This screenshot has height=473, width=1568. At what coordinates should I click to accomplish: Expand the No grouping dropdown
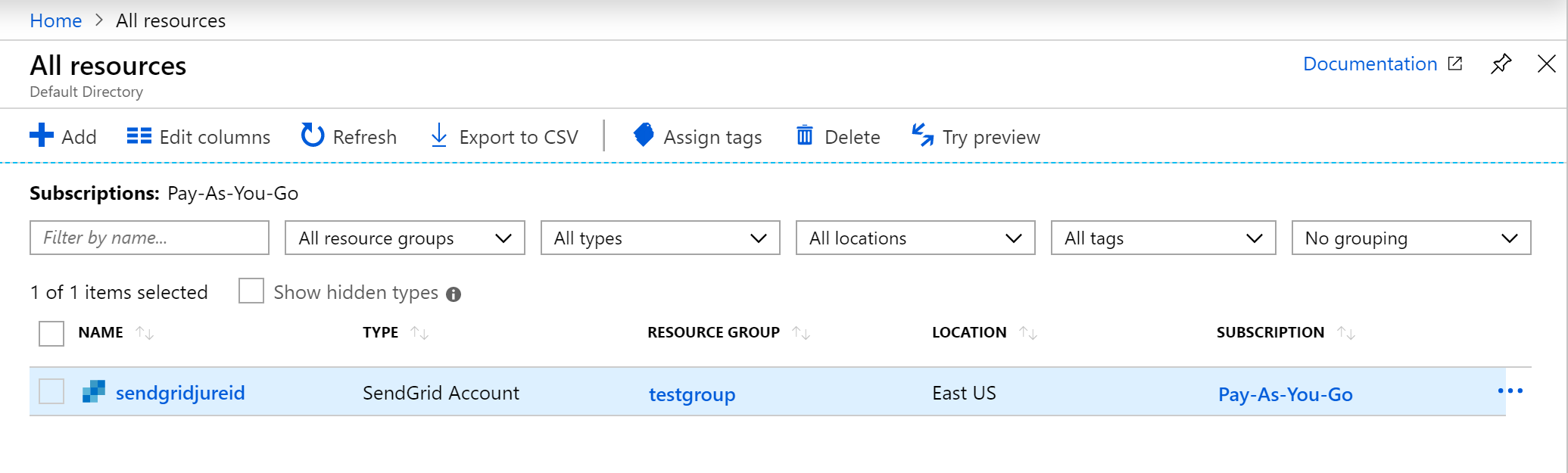[1411, 238]
